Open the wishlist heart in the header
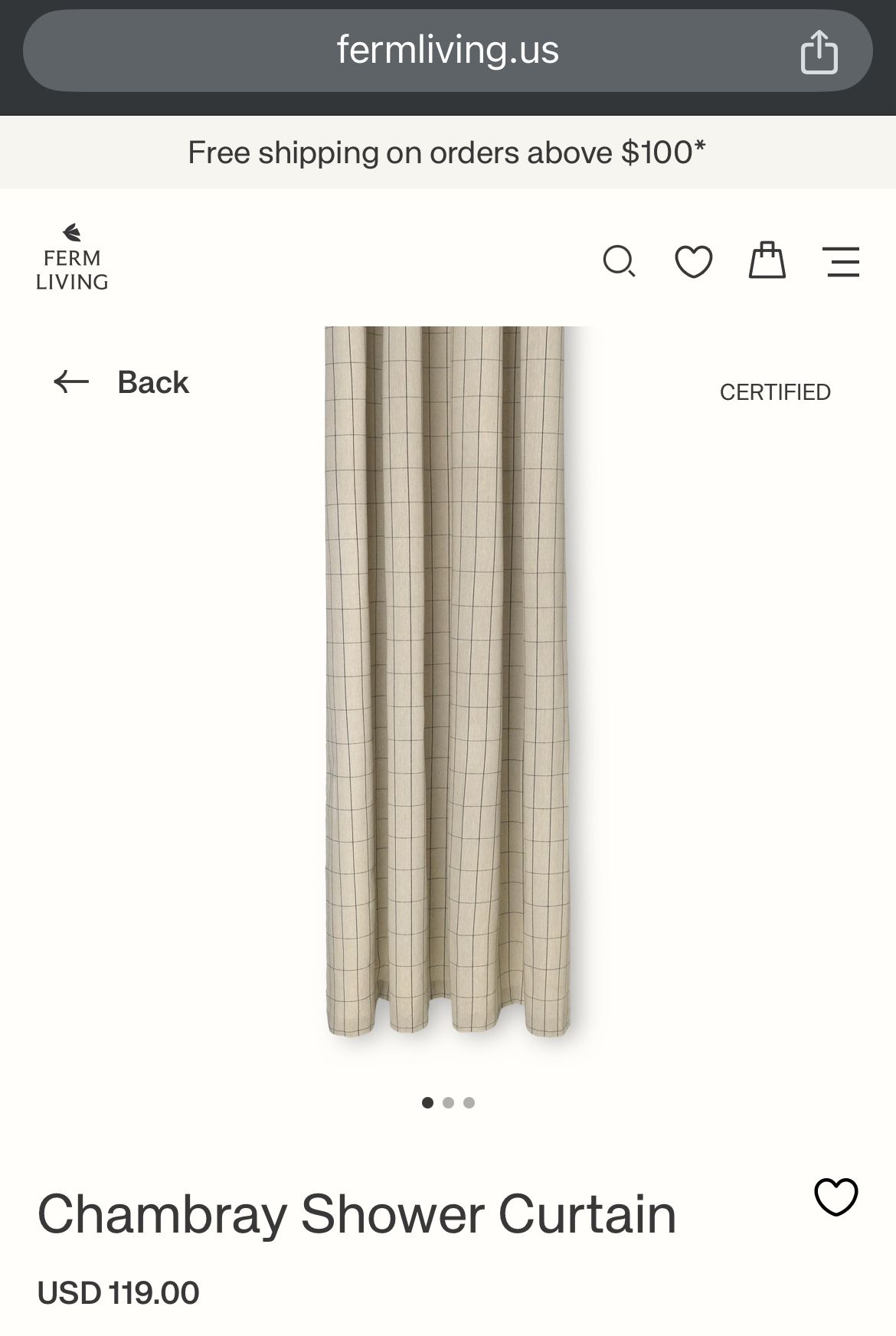The height and width of the screenshot is (1336, 896). click(x=694, y=262)
